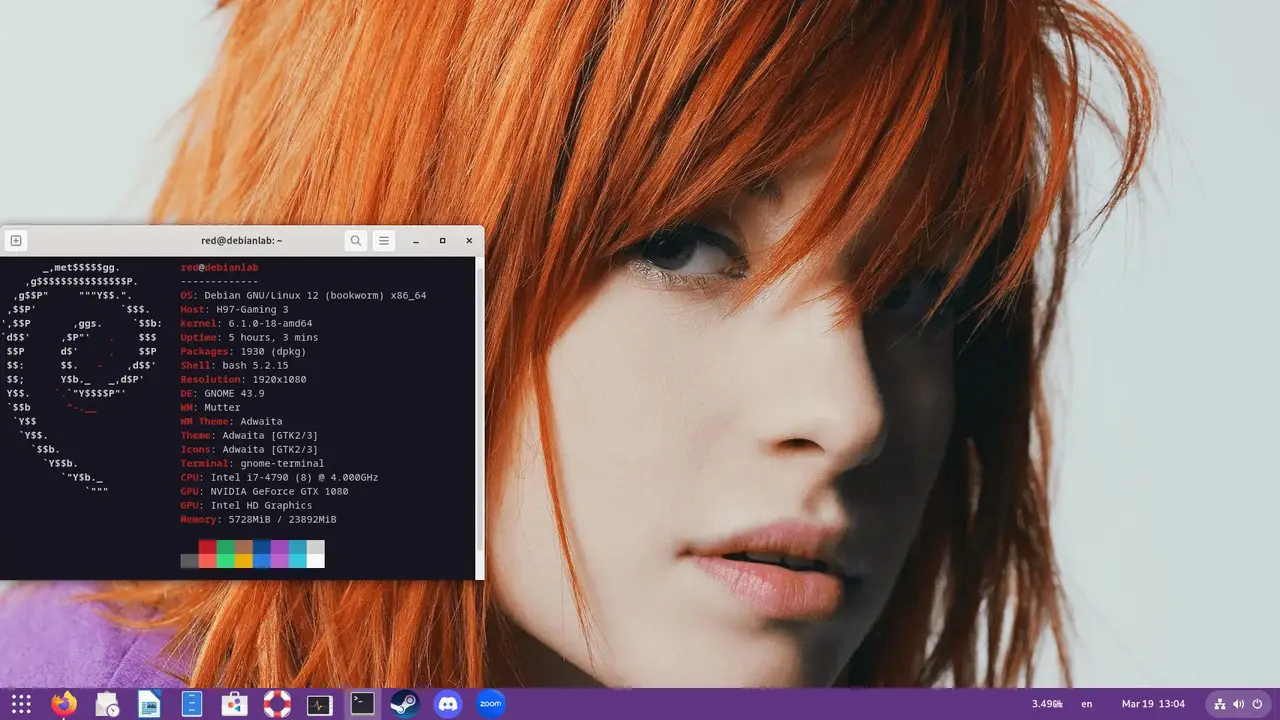This screenshot has height=720, width=1280.
Task: Click the WM: Mutter line
Action: [x=210, y=408]
